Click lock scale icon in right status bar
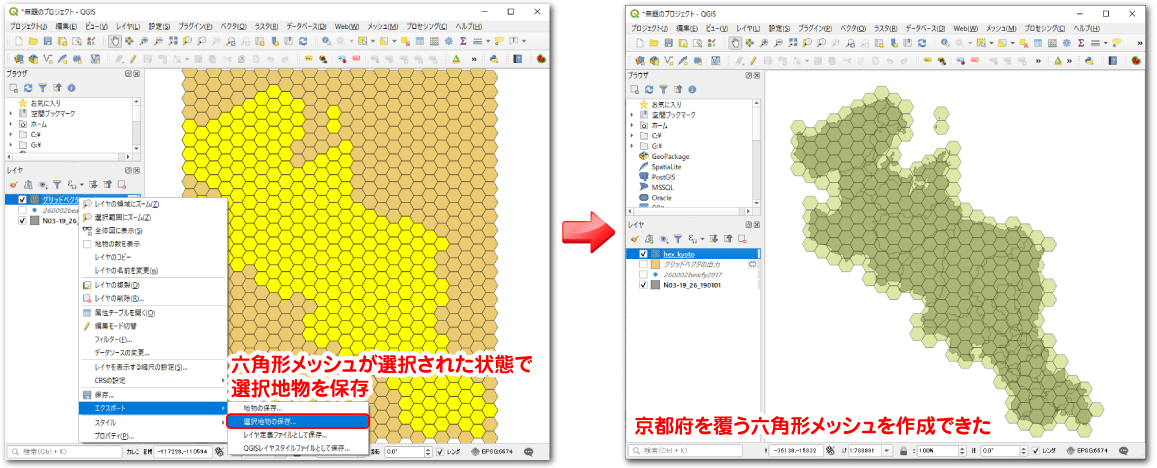 (905, 450)
